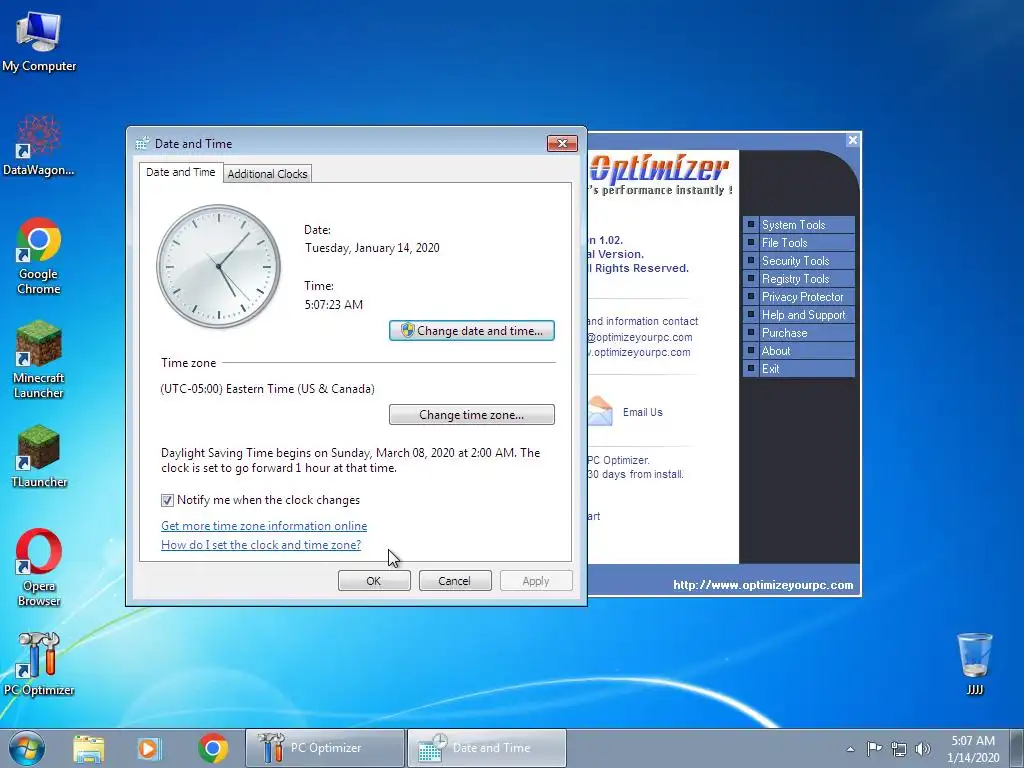Open Registry Tools in PC Optimizer
Screen dimensions: 1024x768
[799, 279]
